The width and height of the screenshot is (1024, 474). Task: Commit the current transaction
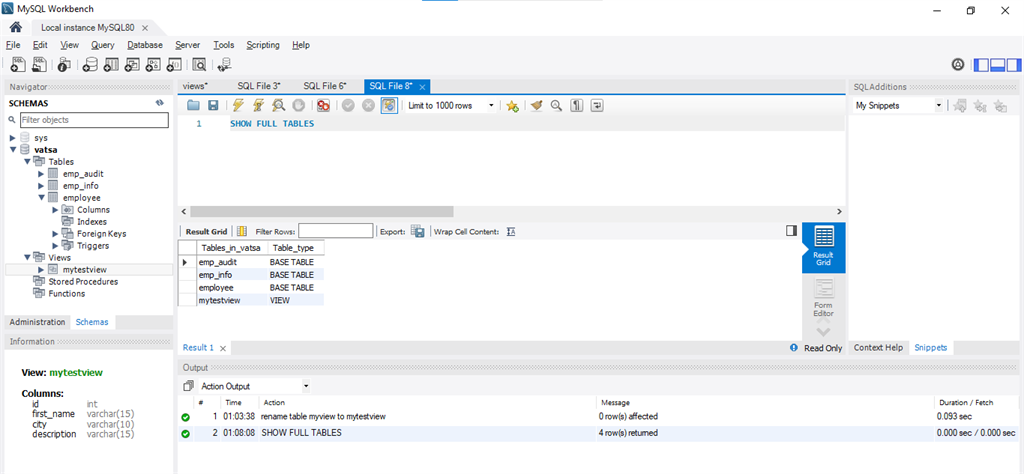pos(348,105)
